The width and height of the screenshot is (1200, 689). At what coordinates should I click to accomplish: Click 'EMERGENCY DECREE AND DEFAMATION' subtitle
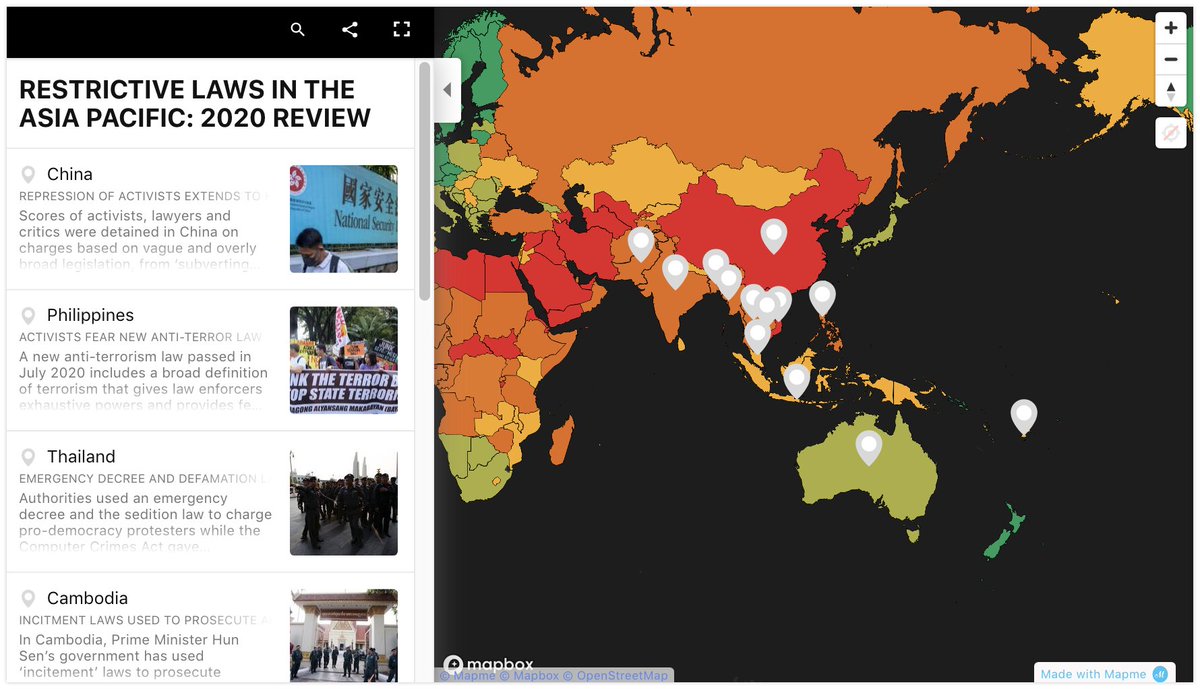point(143,478)
